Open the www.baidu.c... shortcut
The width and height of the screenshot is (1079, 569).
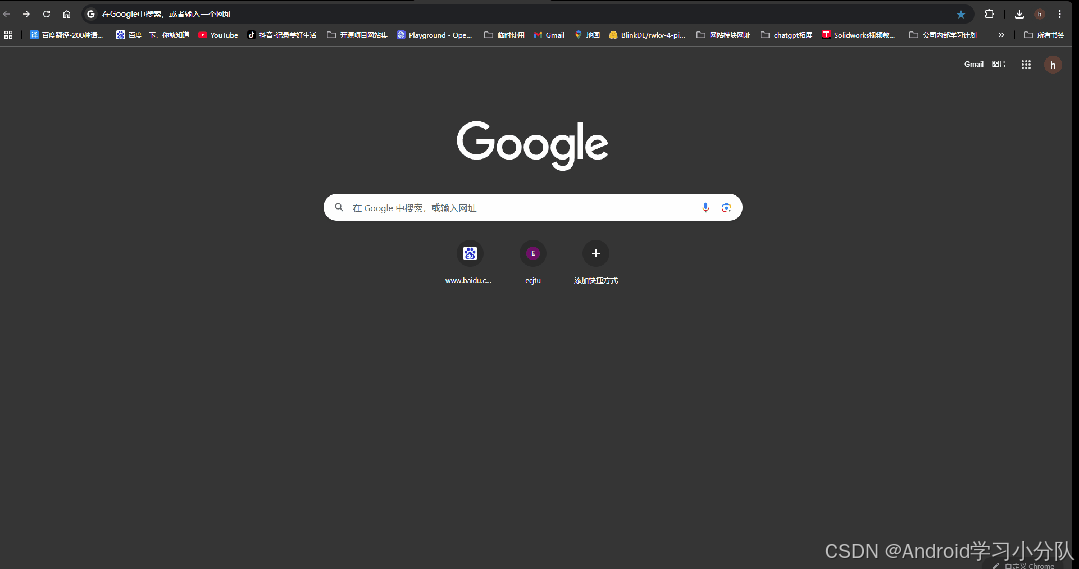point(469,263)
